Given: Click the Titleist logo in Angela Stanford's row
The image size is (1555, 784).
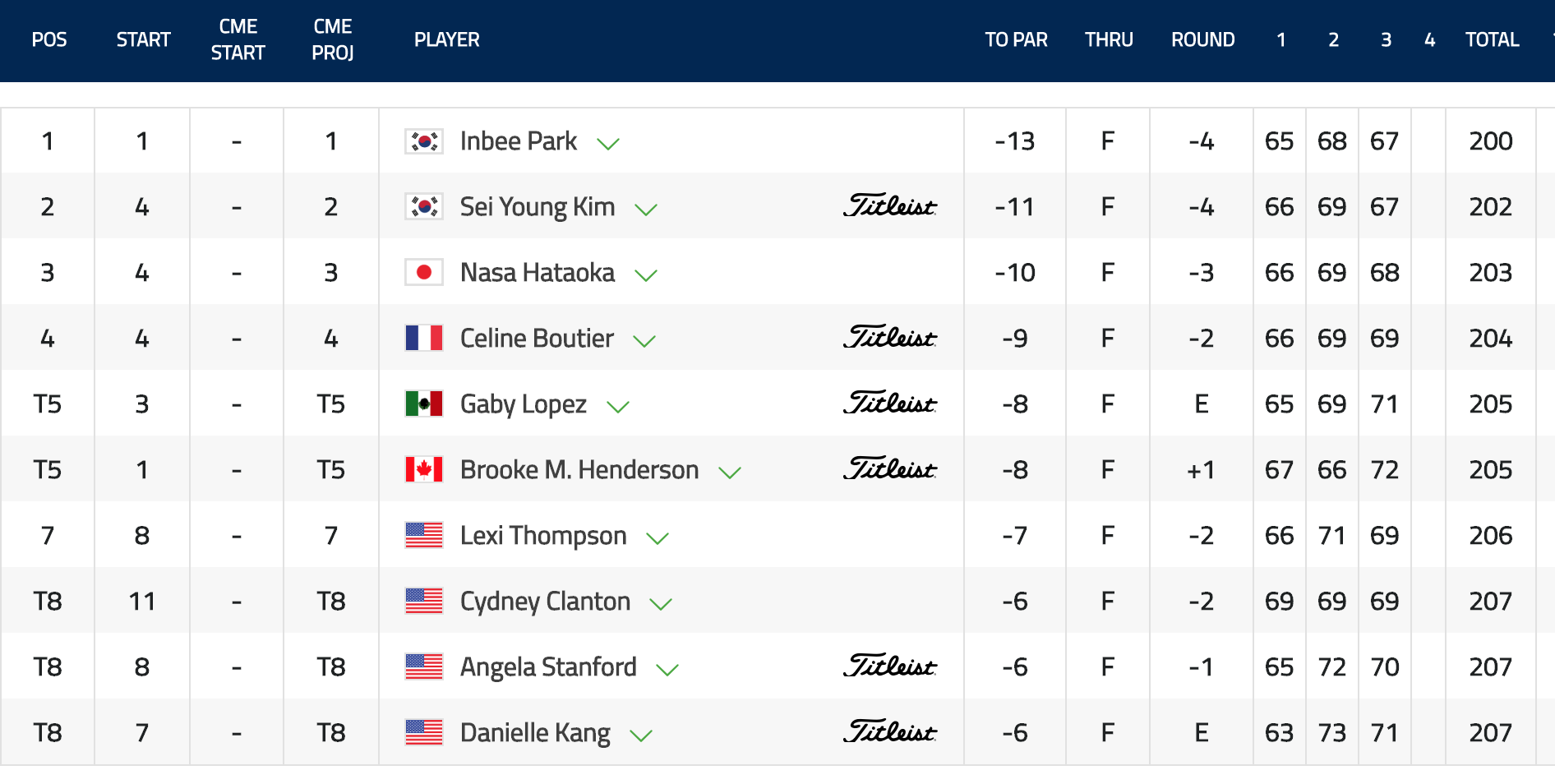Looking at the screenshot, I should pyautogui.click(x=890, y=666).
